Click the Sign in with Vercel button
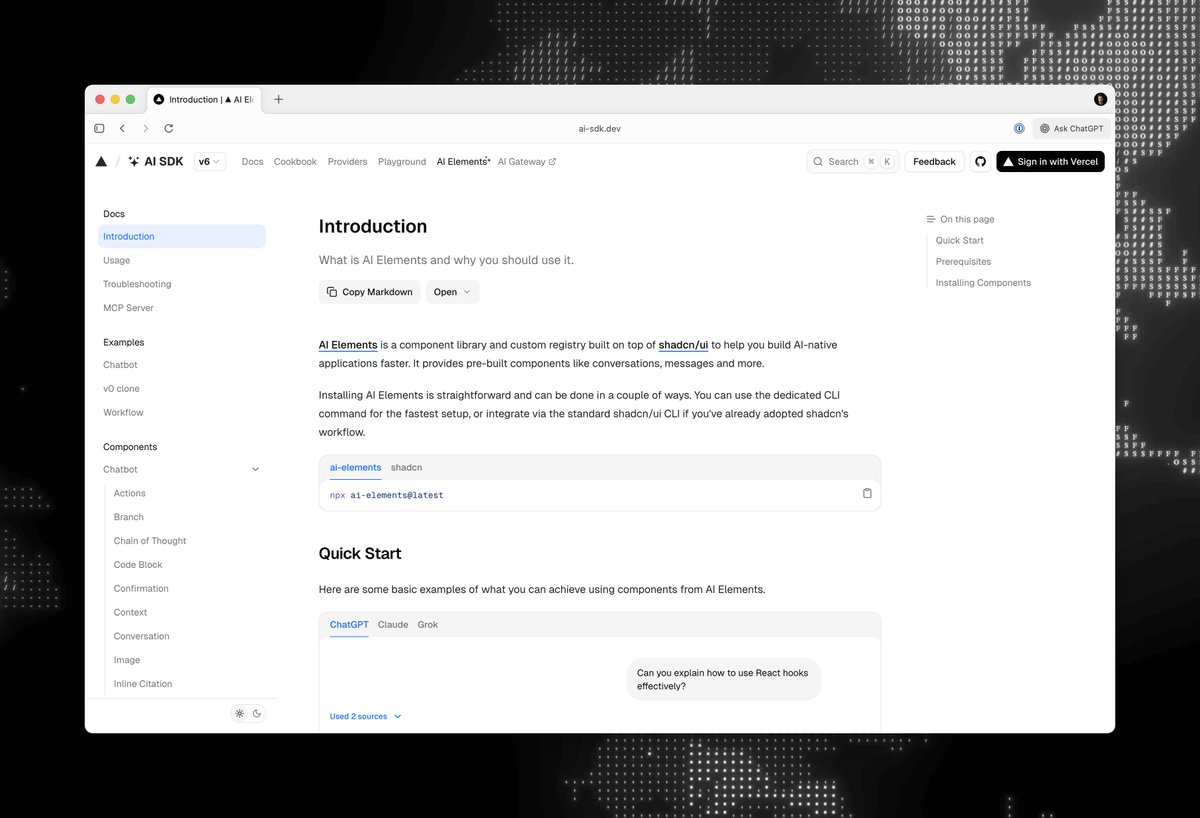 tap(1050, 161)
